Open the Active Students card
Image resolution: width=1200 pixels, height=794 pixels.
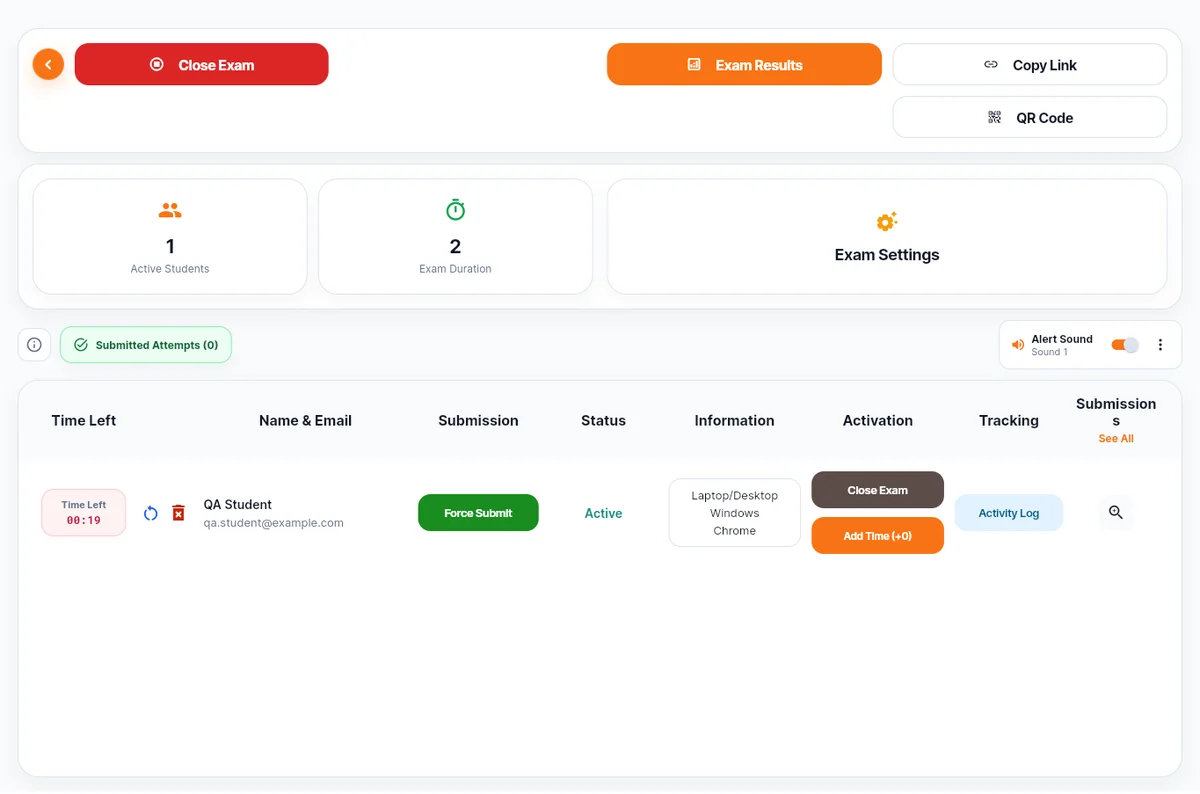pyautogui.click(x=170, y=237)
